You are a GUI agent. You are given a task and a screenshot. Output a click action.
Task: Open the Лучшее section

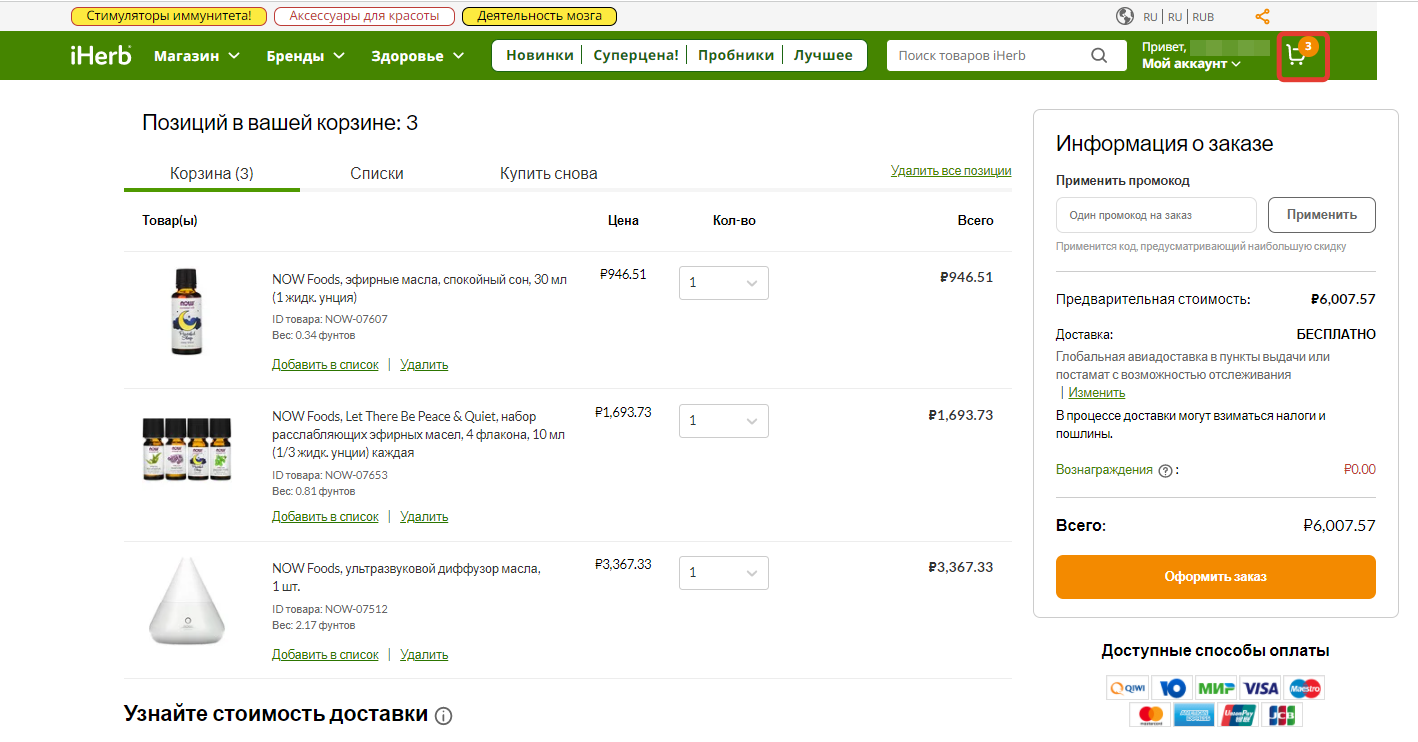point(823,56)
